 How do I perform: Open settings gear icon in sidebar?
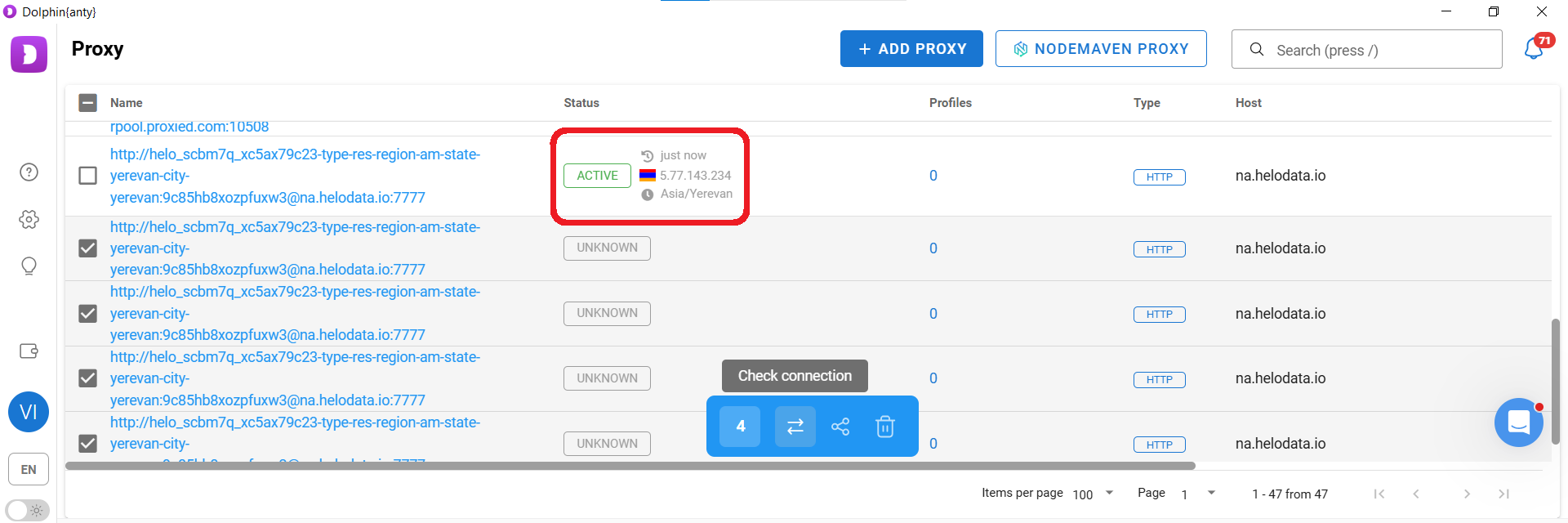point(29,219)
